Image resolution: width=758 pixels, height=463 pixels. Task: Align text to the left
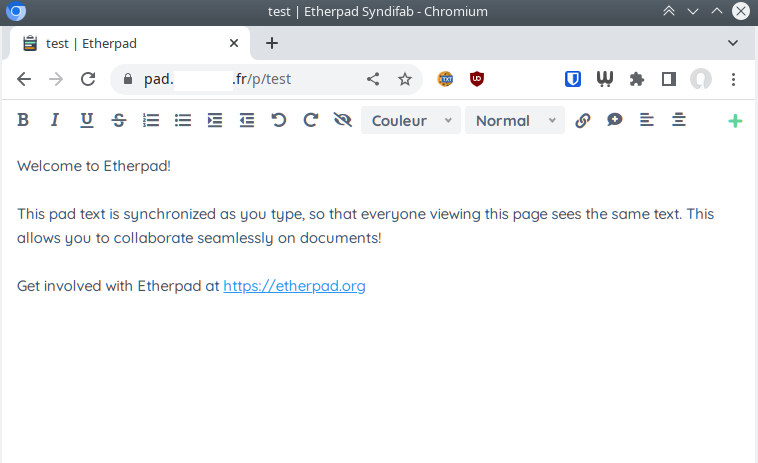pyautogui.click(x=647, y=120)
